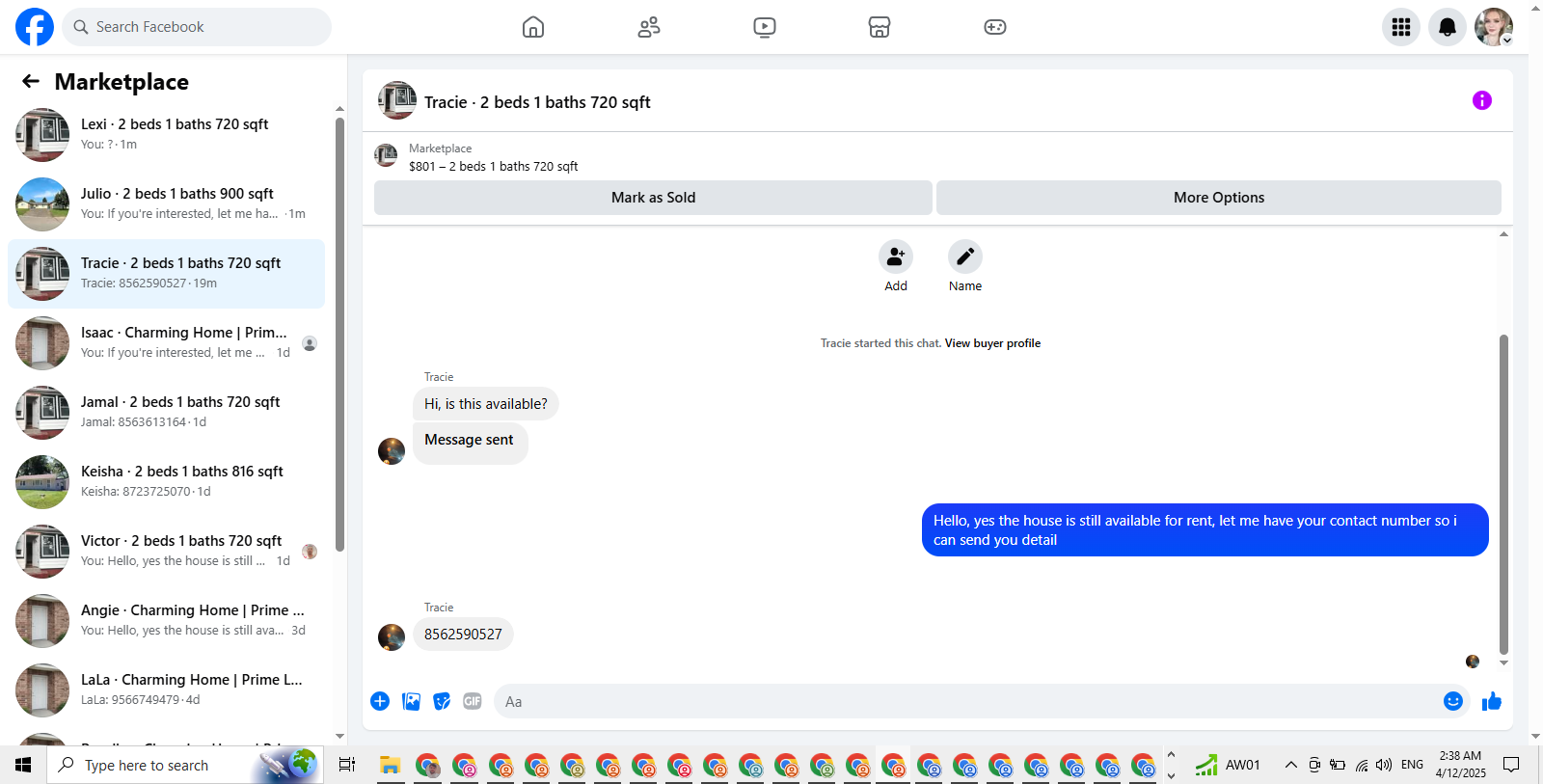
Task: Click the Name edit pencil icon
Action: (x=965, y=257)
